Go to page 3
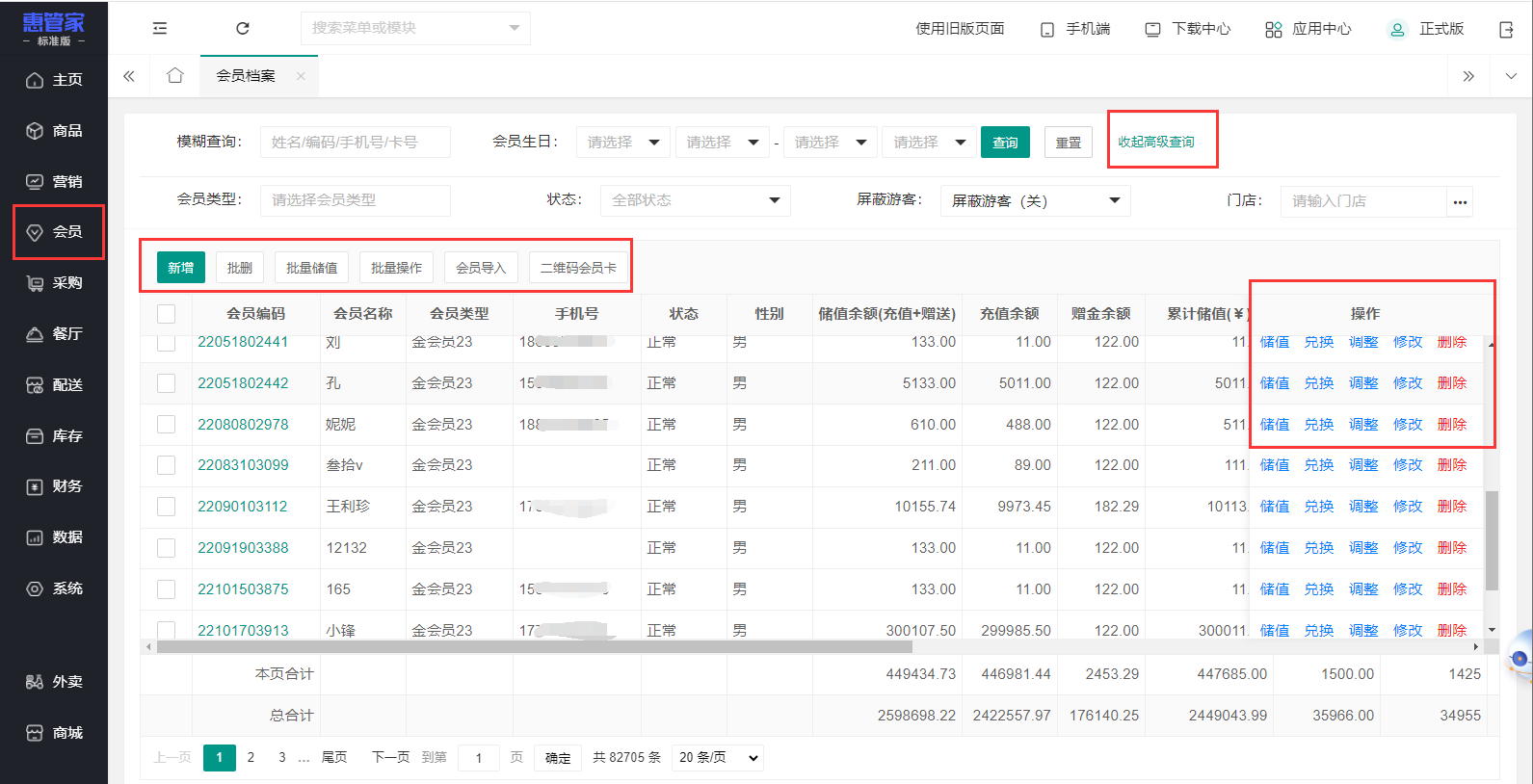The image size is (1533, 784). [282, 758]
